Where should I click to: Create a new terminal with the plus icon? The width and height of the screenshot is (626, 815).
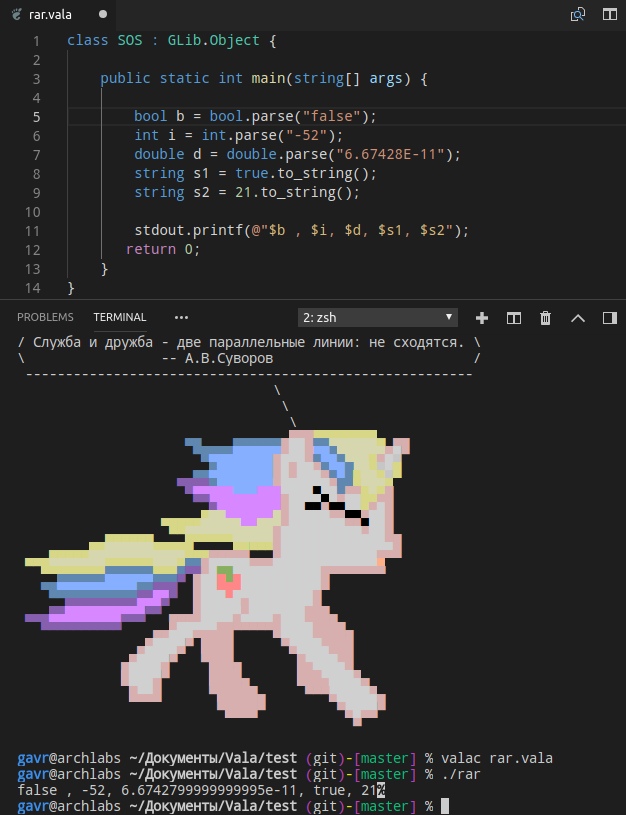482,318
